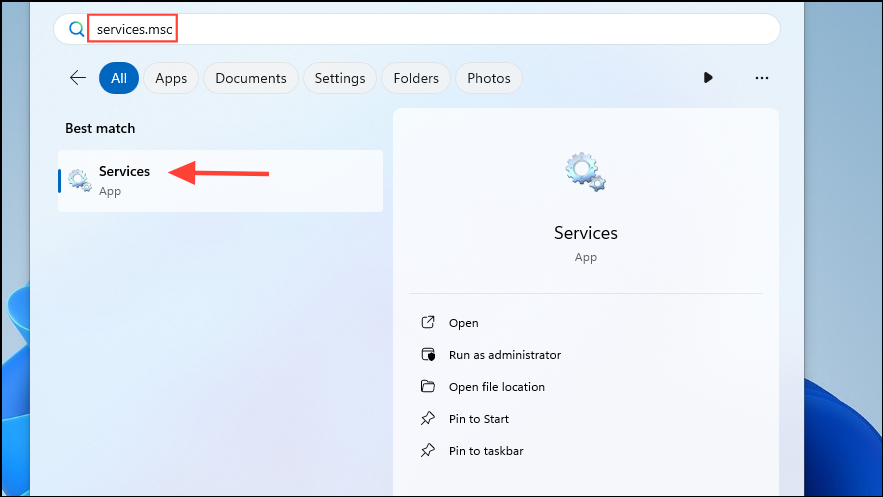Open the three-dots options menu

[761, 78]
